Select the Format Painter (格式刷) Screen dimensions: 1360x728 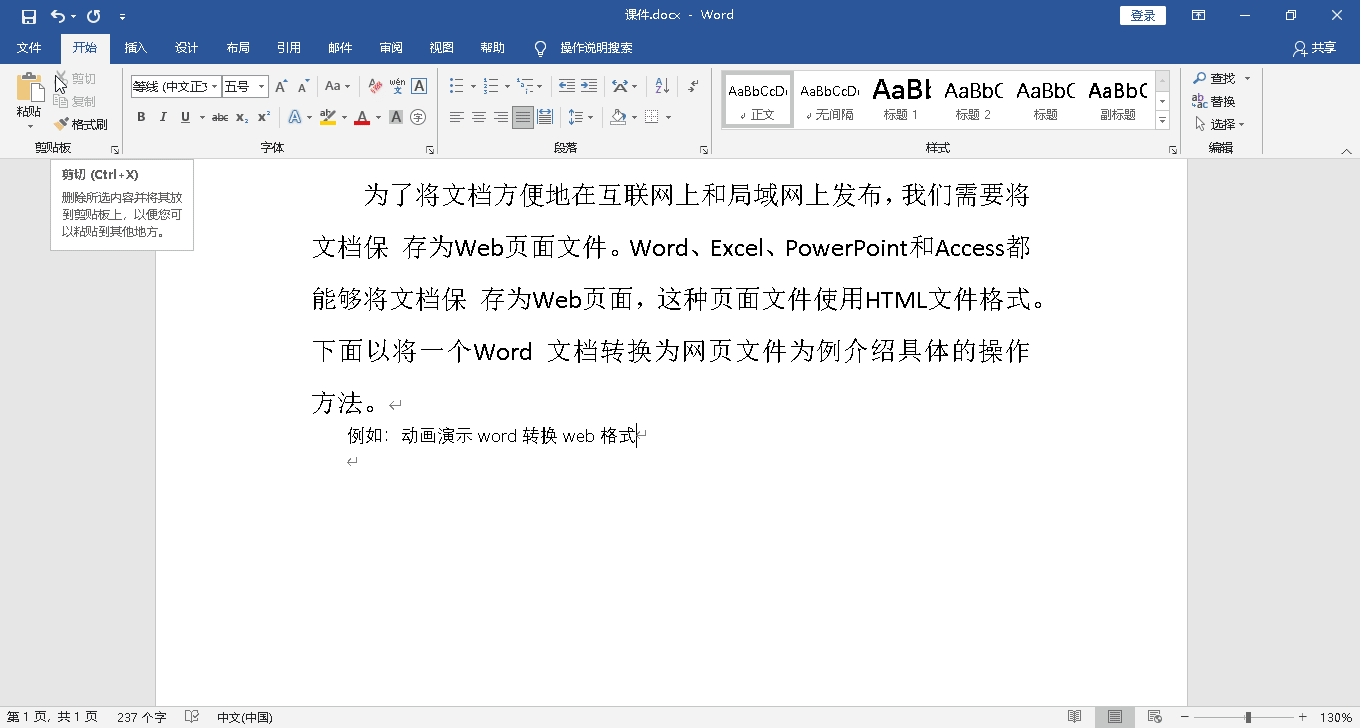80,125
